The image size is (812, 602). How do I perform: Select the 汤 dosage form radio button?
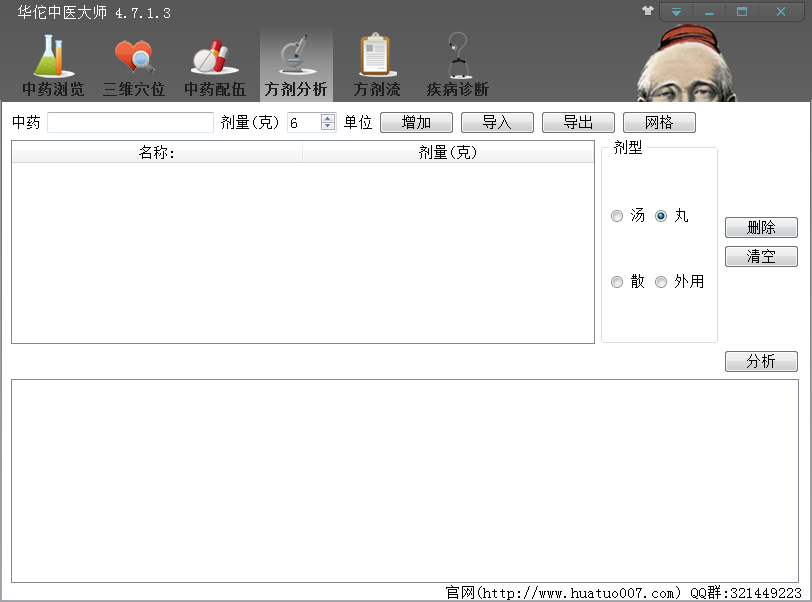(x=617, y=216)
